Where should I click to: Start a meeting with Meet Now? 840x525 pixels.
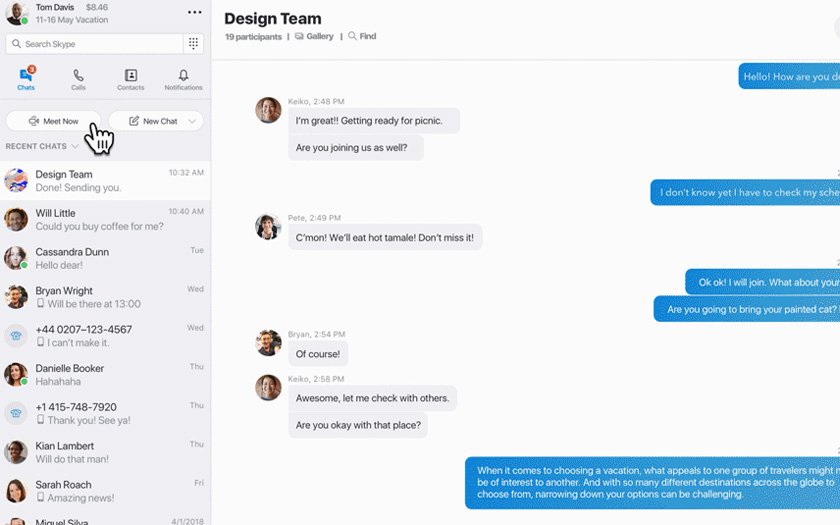53,121
